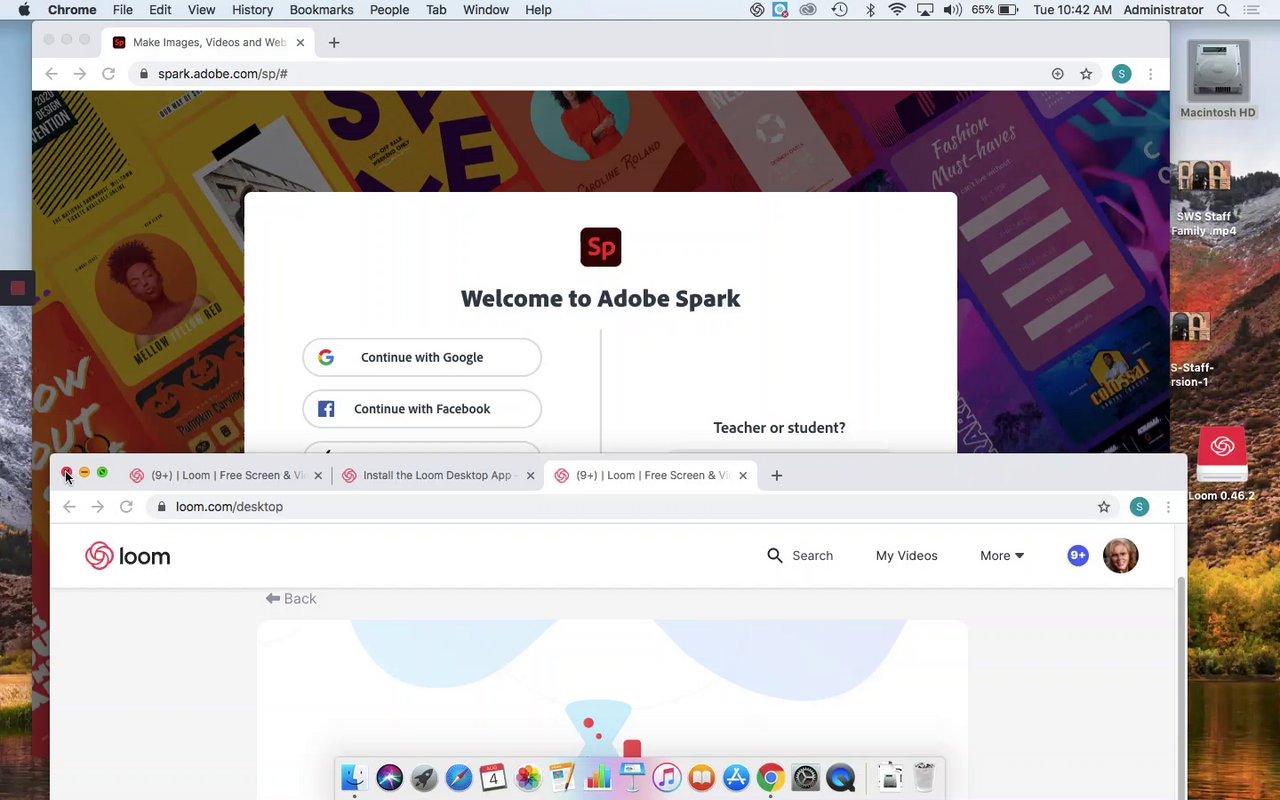Switch to the first Loom Free Screen tab
The height and width of the screenshot is (800, 1280).
pos(226,476)
